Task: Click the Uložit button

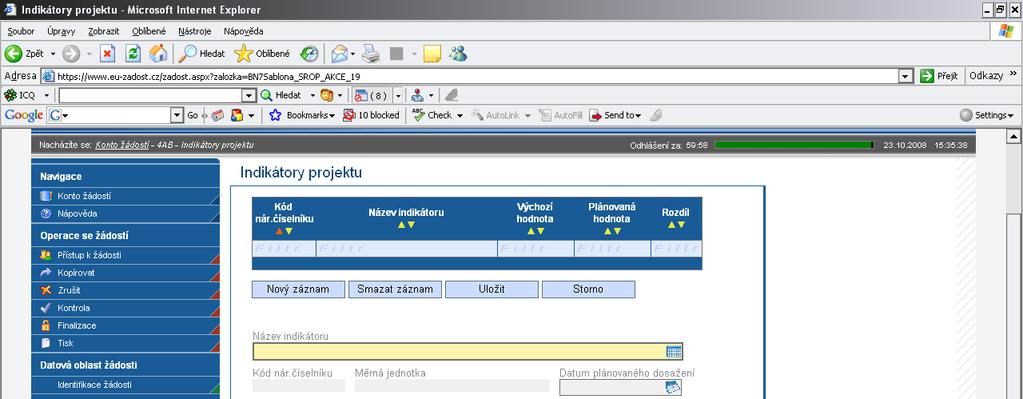Action: [x=492, y=289]
